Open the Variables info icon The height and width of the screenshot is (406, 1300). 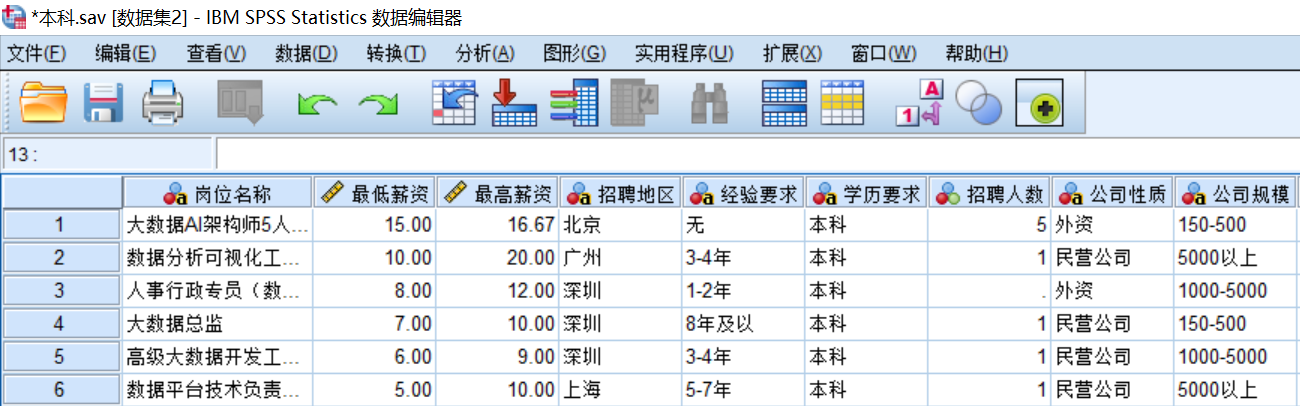pyautogui.click(x=574, y=102)
